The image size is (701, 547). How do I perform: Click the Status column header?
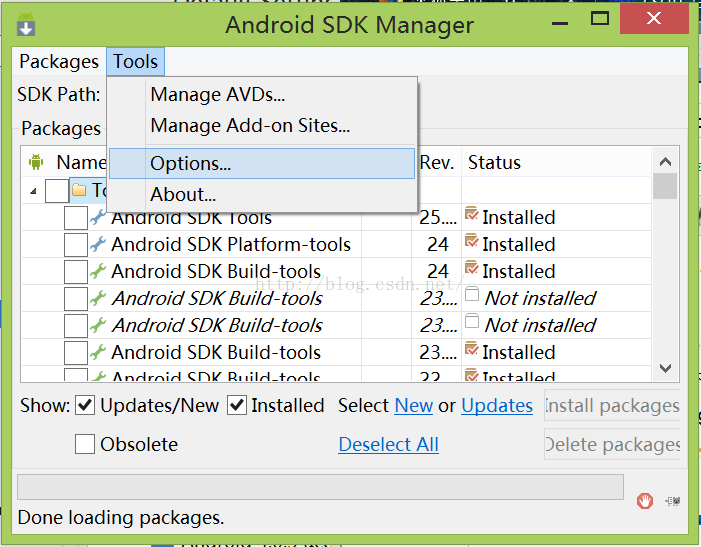click(556, 162)
